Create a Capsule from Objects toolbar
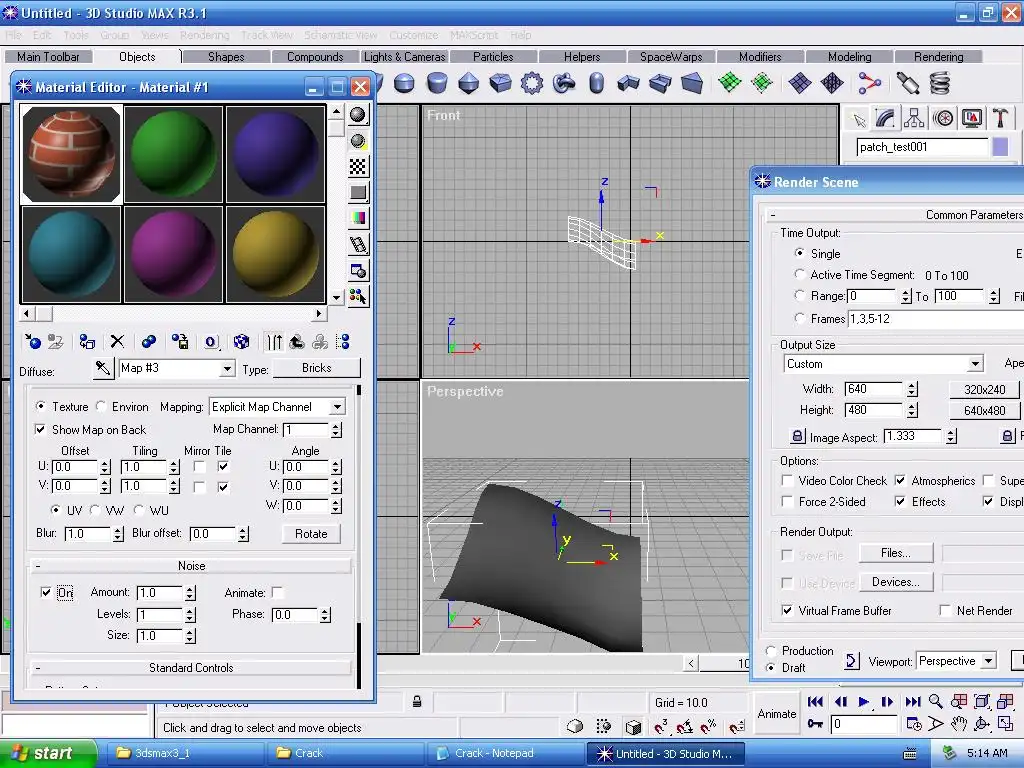Image resolution: width=1024 pixels, height=768 pixels. coord(596,83)
